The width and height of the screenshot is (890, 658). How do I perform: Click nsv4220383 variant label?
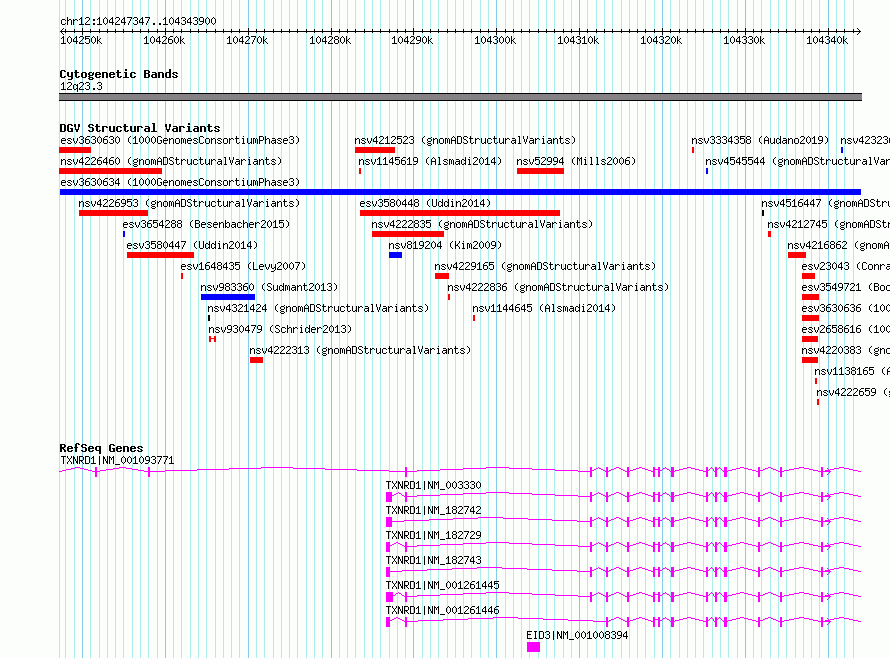coord(846,350)
